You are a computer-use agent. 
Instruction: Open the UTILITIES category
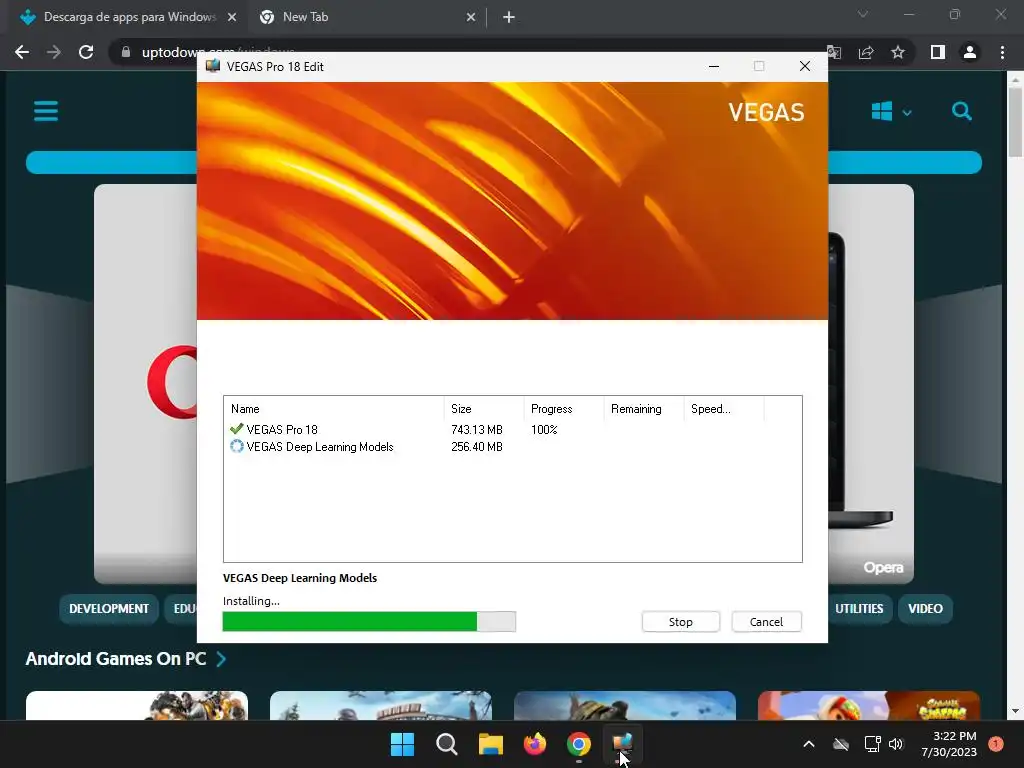[859, 609]
